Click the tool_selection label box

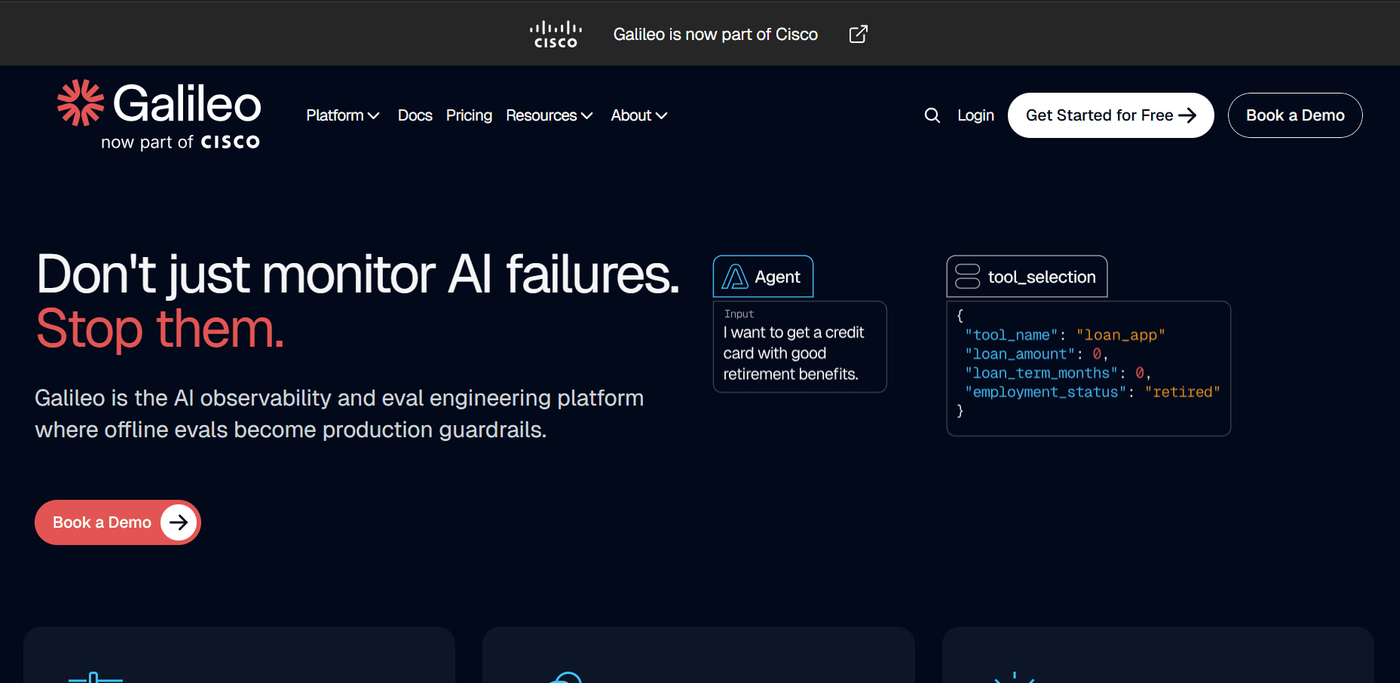click(1027, 277)
